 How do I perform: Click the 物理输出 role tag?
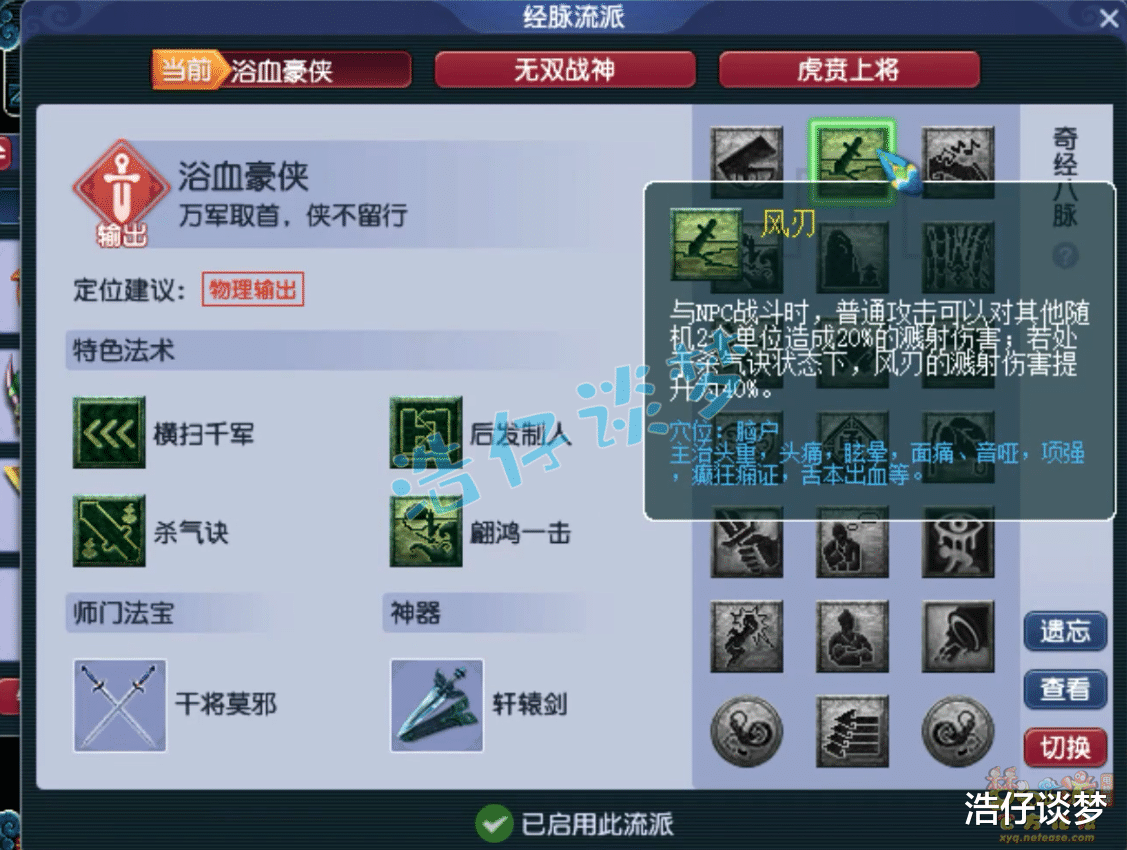click(253, 290)
